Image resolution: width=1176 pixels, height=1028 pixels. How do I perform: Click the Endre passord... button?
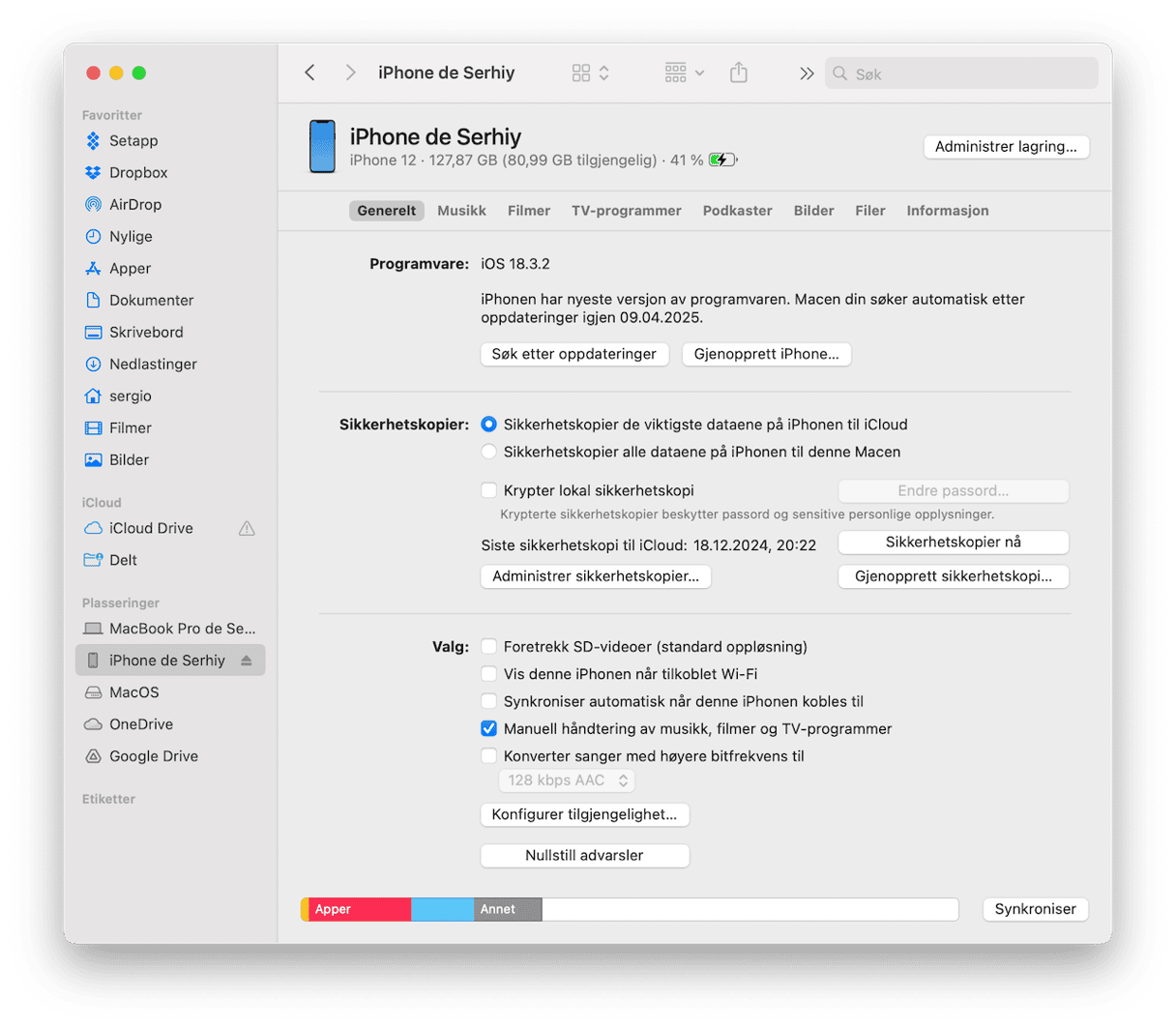point(954,491)
